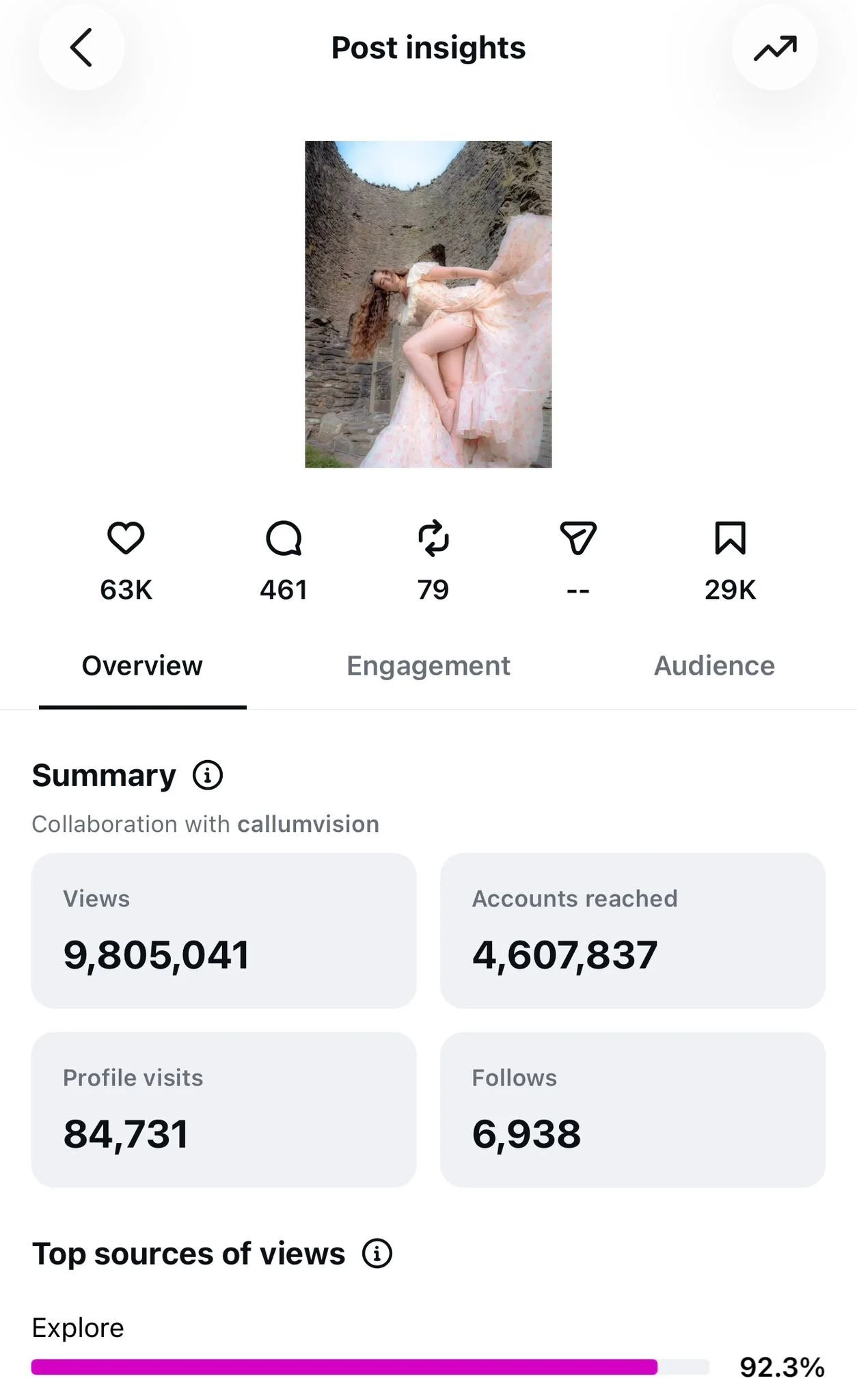Open the trending arrow insights icon
Image resolution: width=857 pixels, height=1400 pixels.
pos(775,48)
